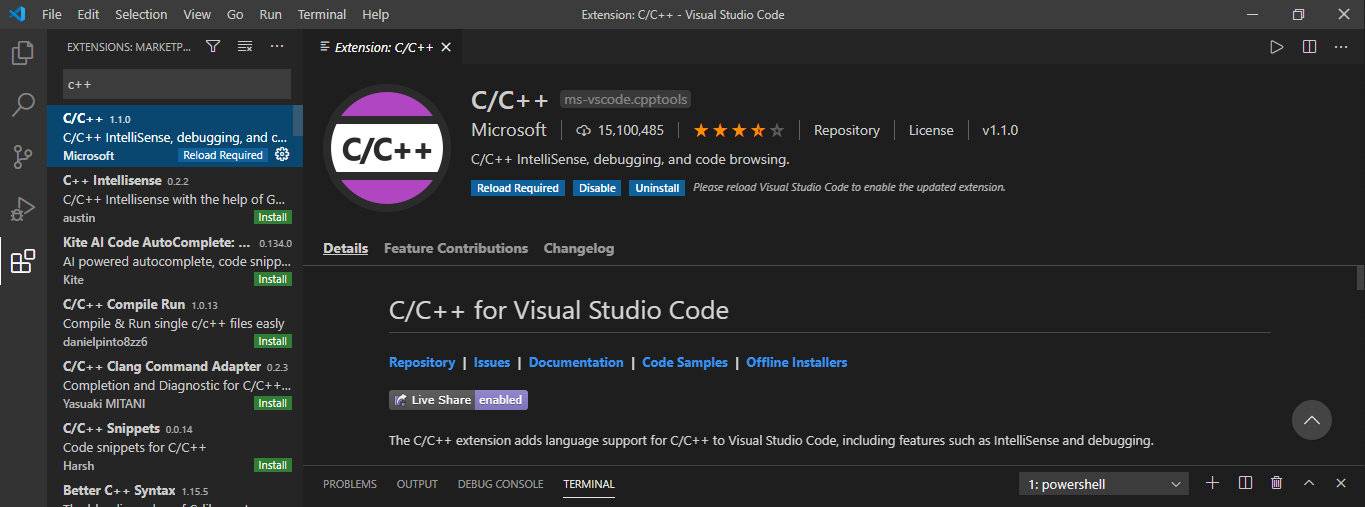Click the split editor right icon
Image resolution: width=1365 pixels, height=507 pixels.
click(x=1309, y=46)
